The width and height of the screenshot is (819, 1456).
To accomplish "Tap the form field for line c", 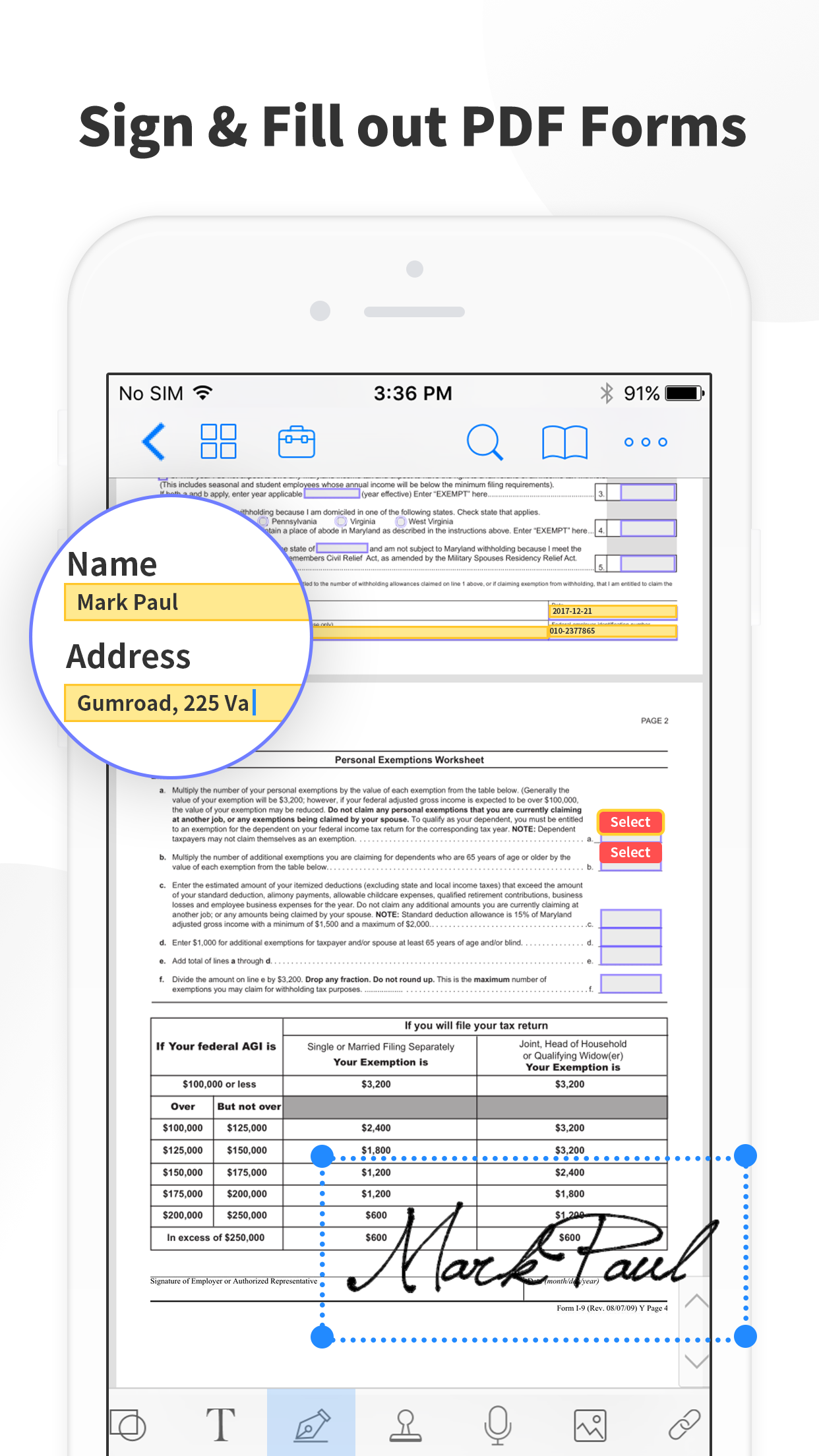I will coord(630,919).
